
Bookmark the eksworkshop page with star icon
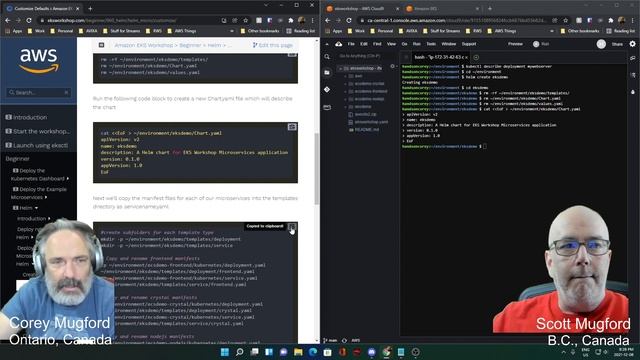[x=245, y=20]
